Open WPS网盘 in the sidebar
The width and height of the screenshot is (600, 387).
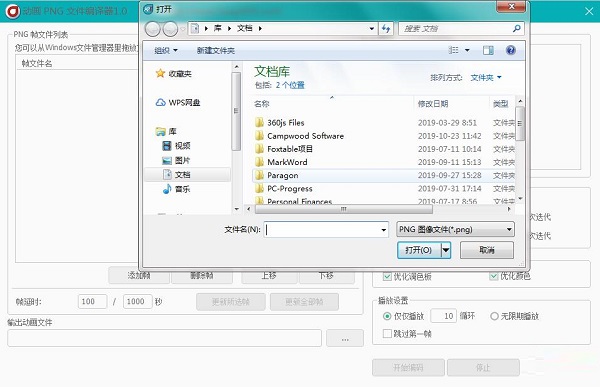[x=178, y=103]
